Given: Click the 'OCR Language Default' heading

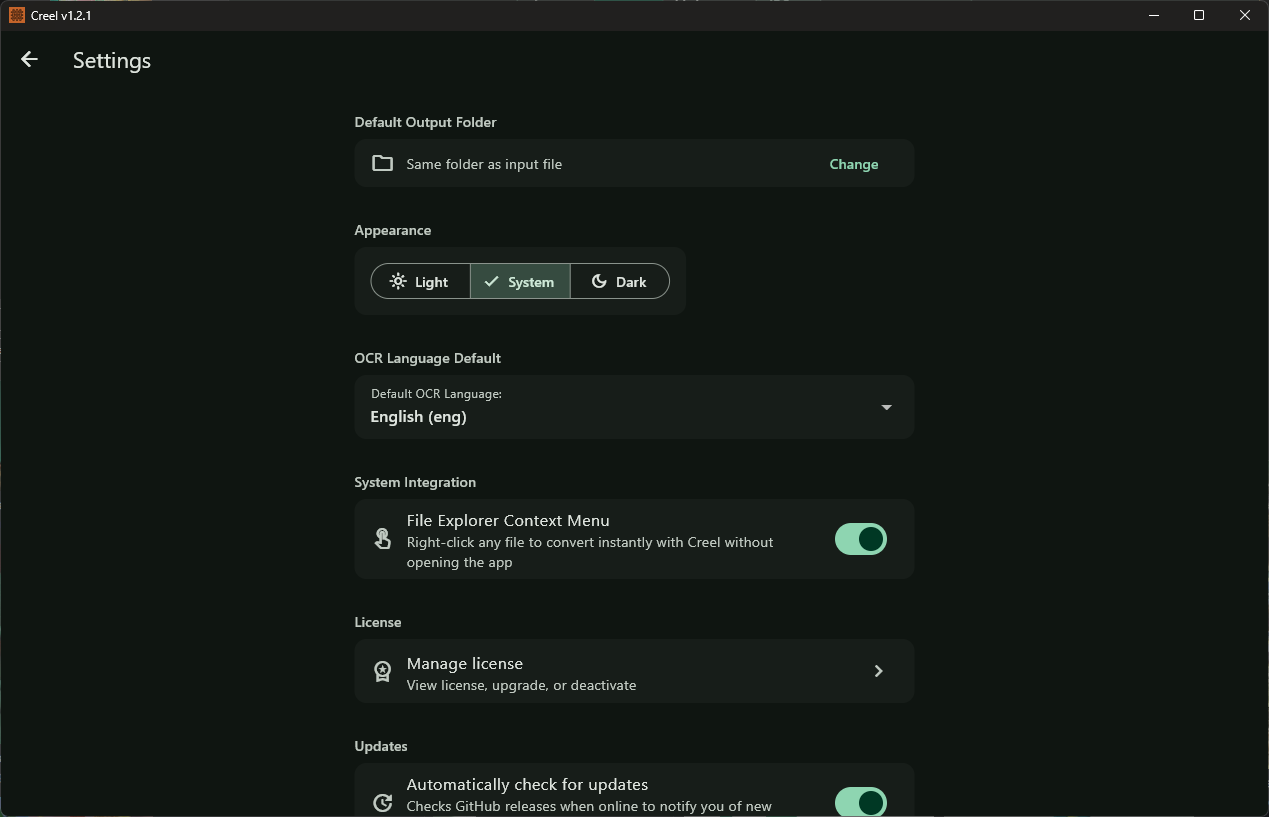Looking at the screenshot, I should (427, 358).
